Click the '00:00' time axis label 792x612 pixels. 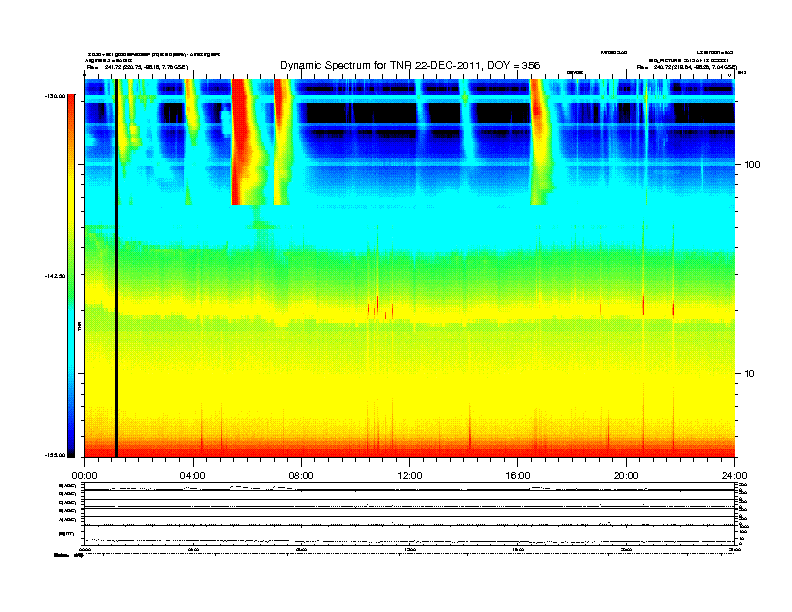pyautogui.click(x=84, y=476)
